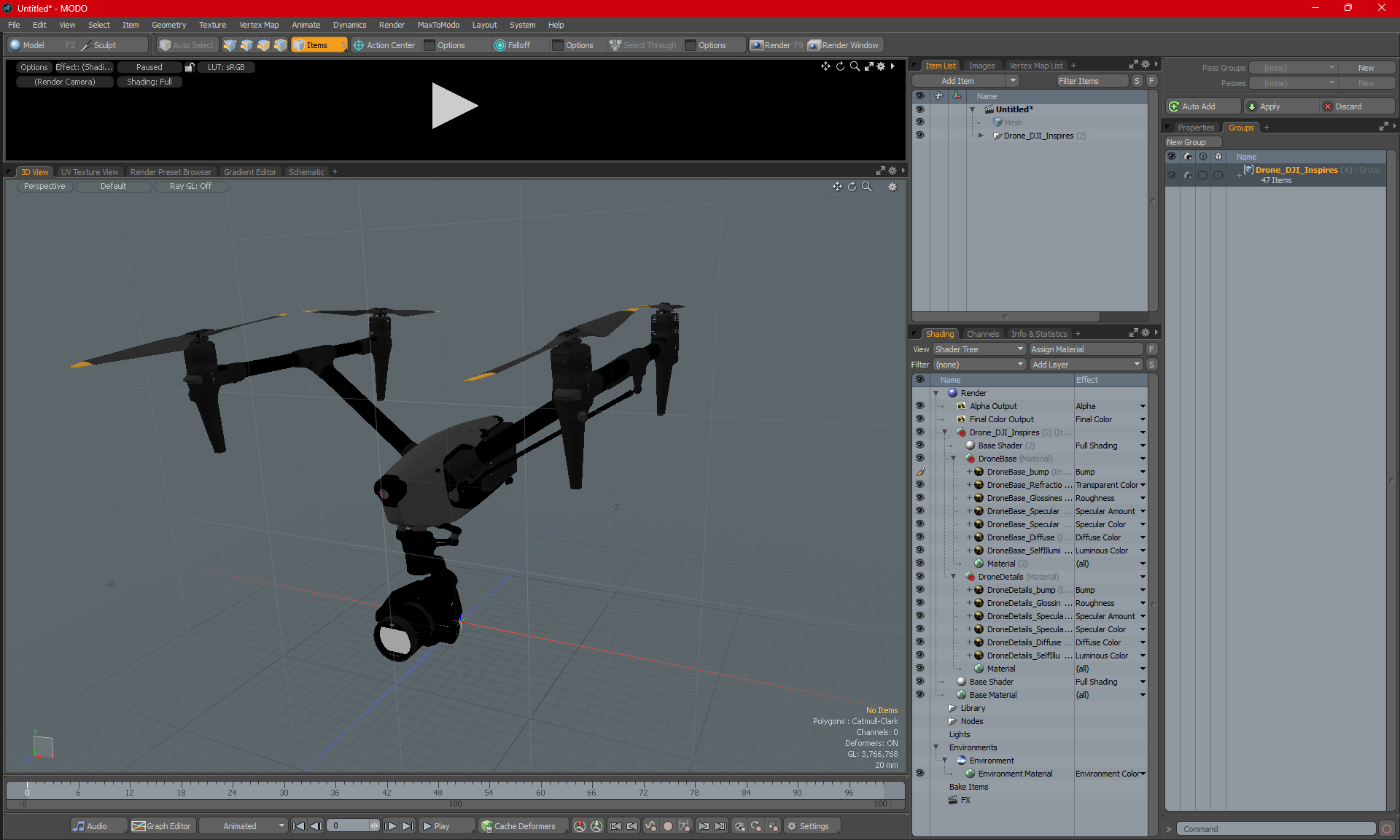Go to first frame in transport controls

[298, 826]
